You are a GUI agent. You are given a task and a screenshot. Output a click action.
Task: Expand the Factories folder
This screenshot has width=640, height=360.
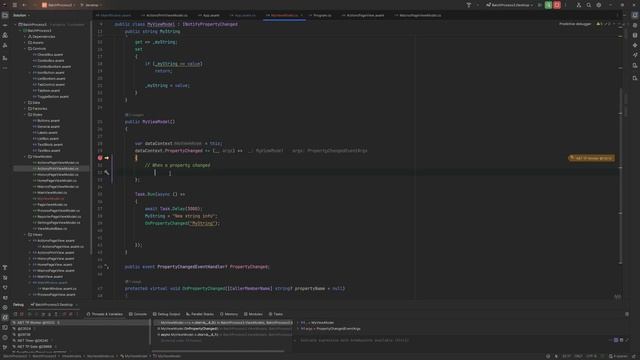(25, 109)
